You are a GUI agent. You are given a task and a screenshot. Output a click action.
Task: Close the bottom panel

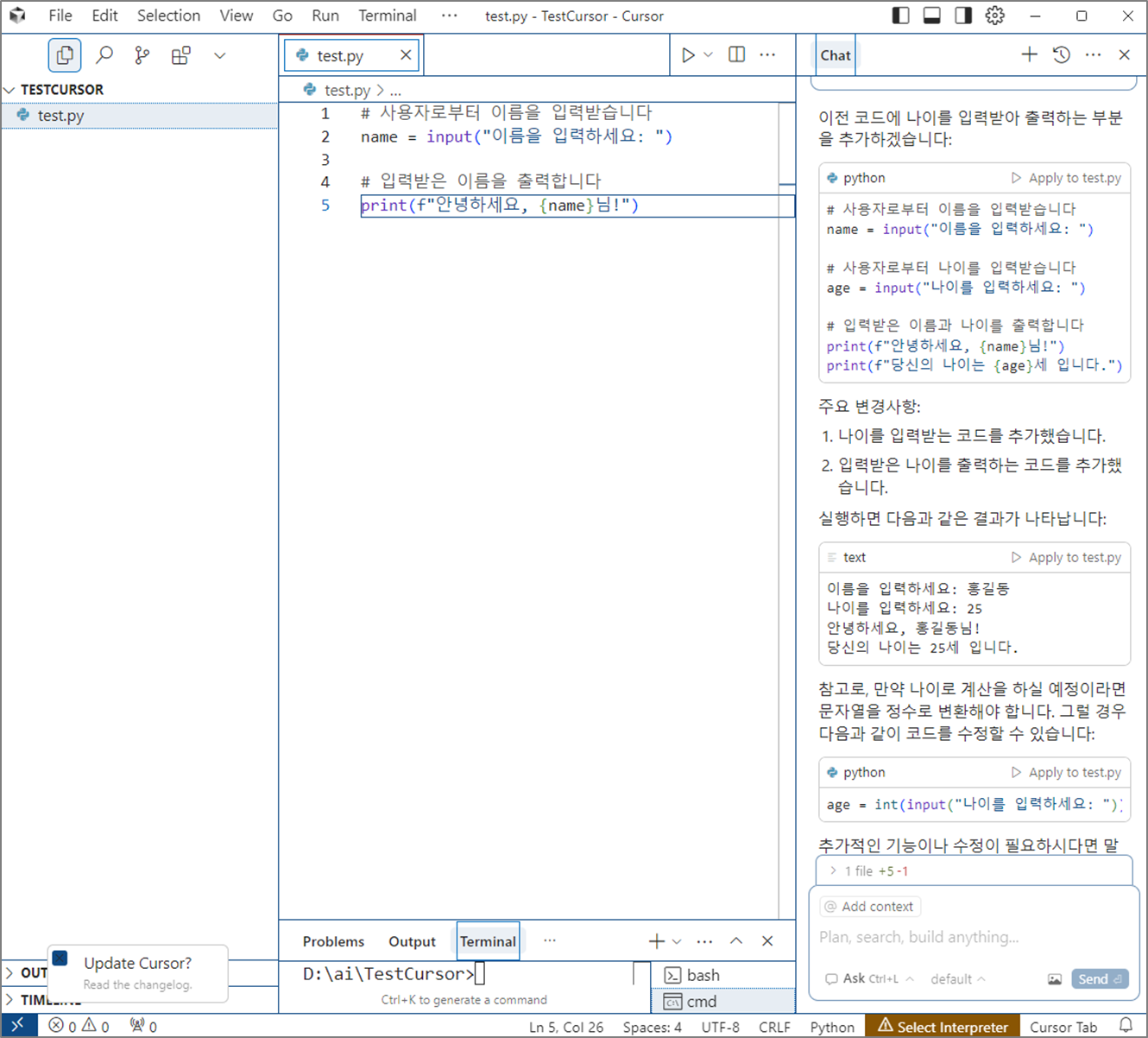pyautogui.click(x=767, y=941)
